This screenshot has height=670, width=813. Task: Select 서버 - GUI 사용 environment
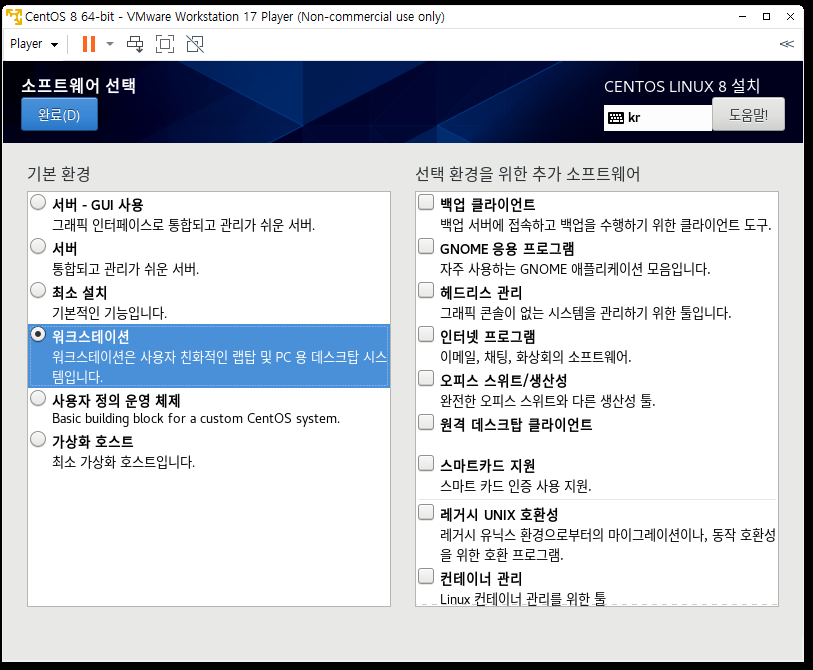click(38, 202)
